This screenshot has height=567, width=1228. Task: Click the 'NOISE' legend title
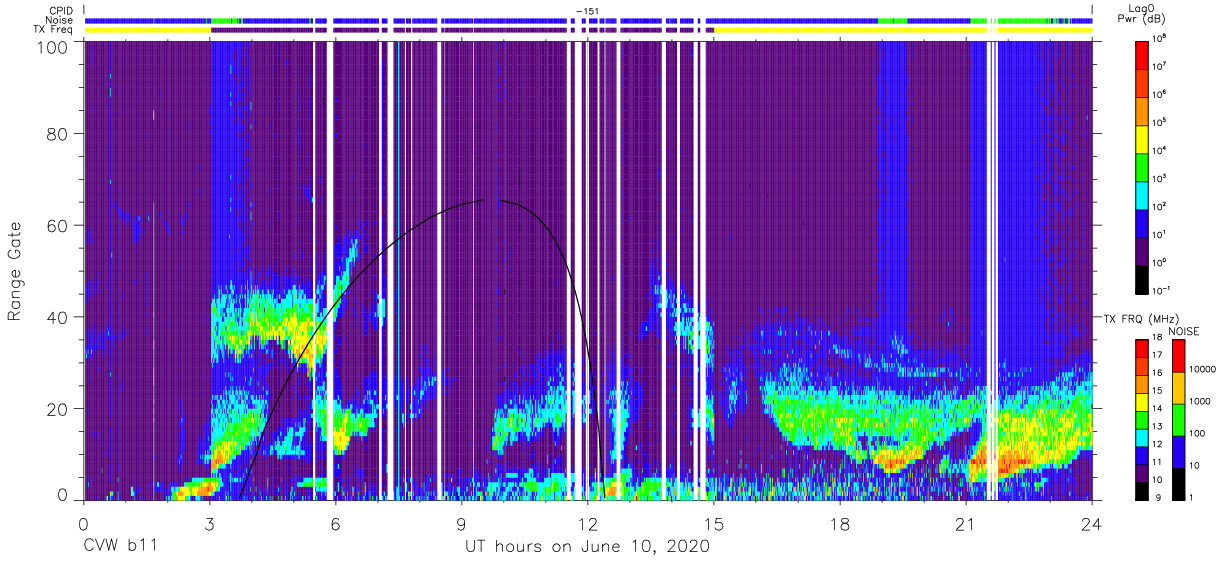click(1183, 331)
